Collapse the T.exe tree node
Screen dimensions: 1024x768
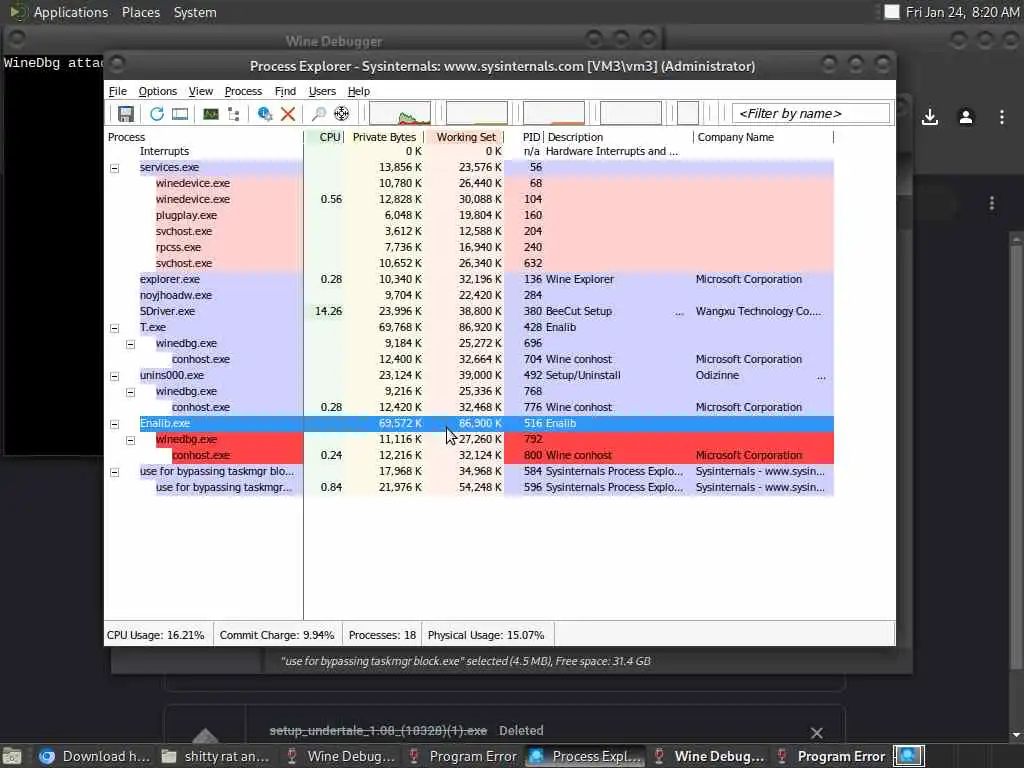click(x=115, y=328)
